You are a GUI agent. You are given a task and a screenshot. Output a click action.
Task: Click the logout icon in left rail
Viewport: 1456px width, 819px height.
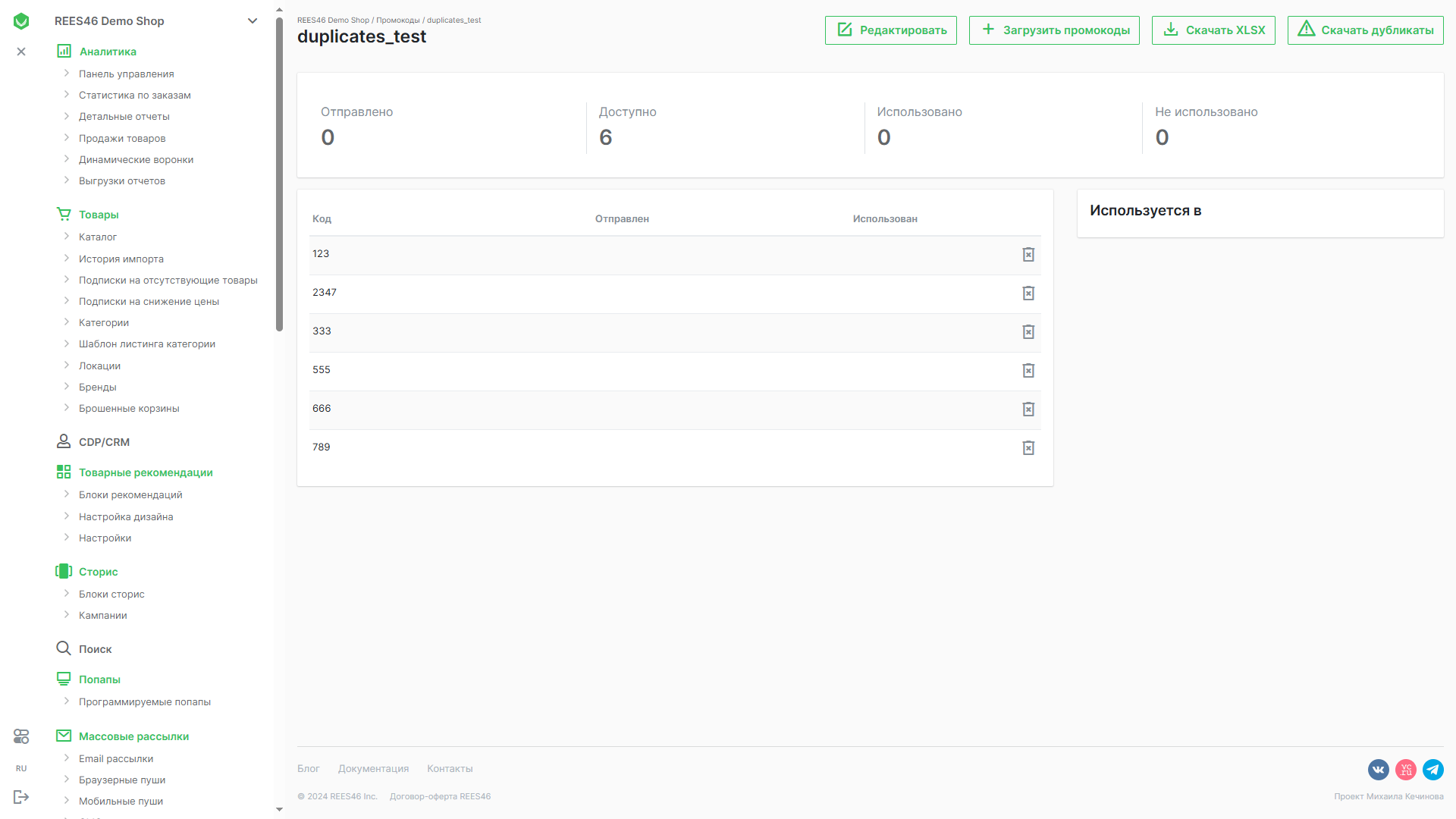21,797
